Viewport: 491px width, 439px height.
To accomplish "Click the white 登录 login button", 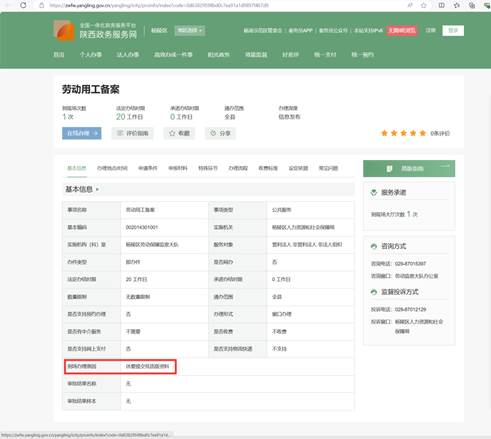I will [453, 31].
